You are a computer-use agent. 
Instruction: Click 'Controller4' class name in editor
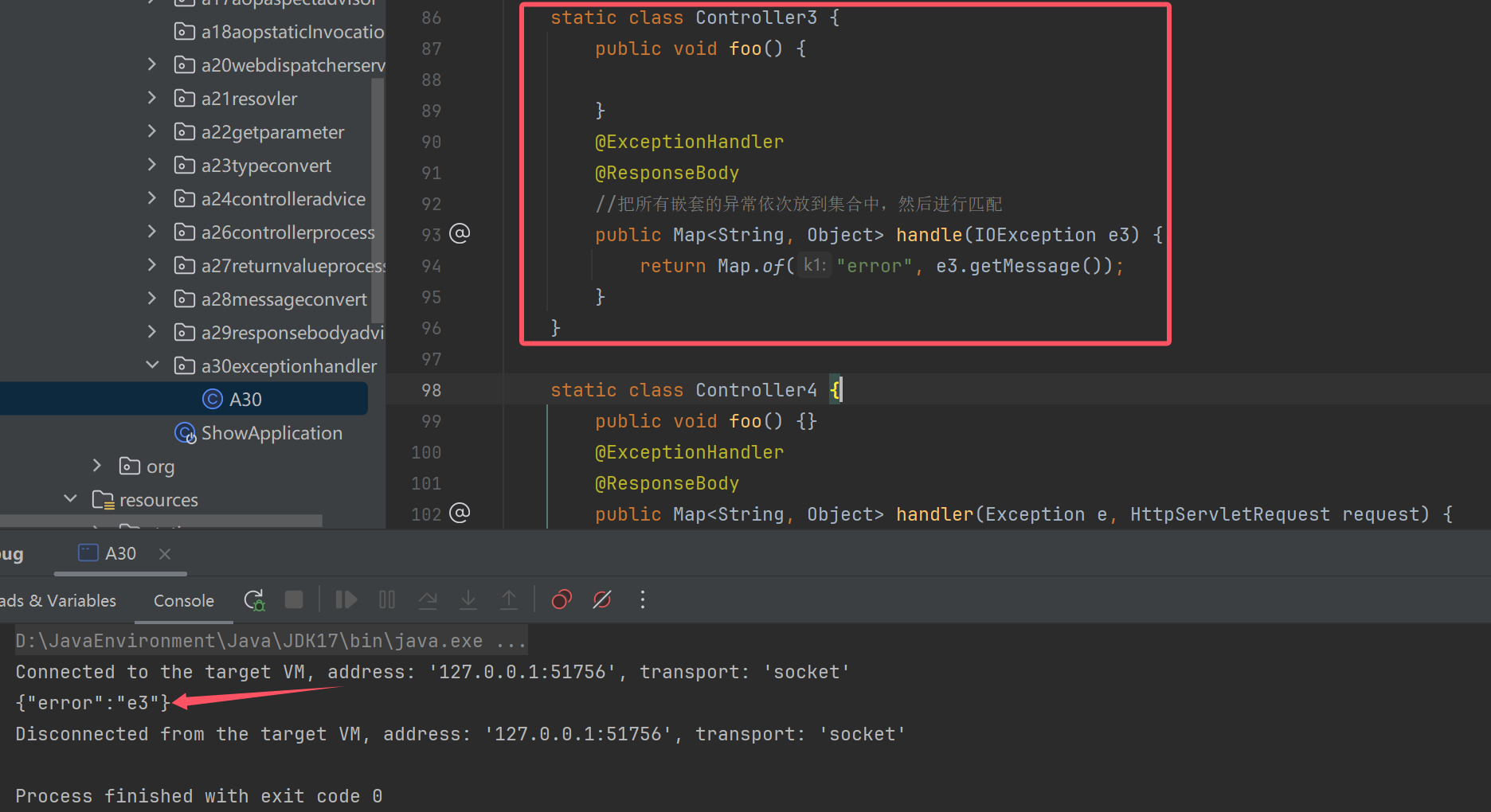coord(757,390)
